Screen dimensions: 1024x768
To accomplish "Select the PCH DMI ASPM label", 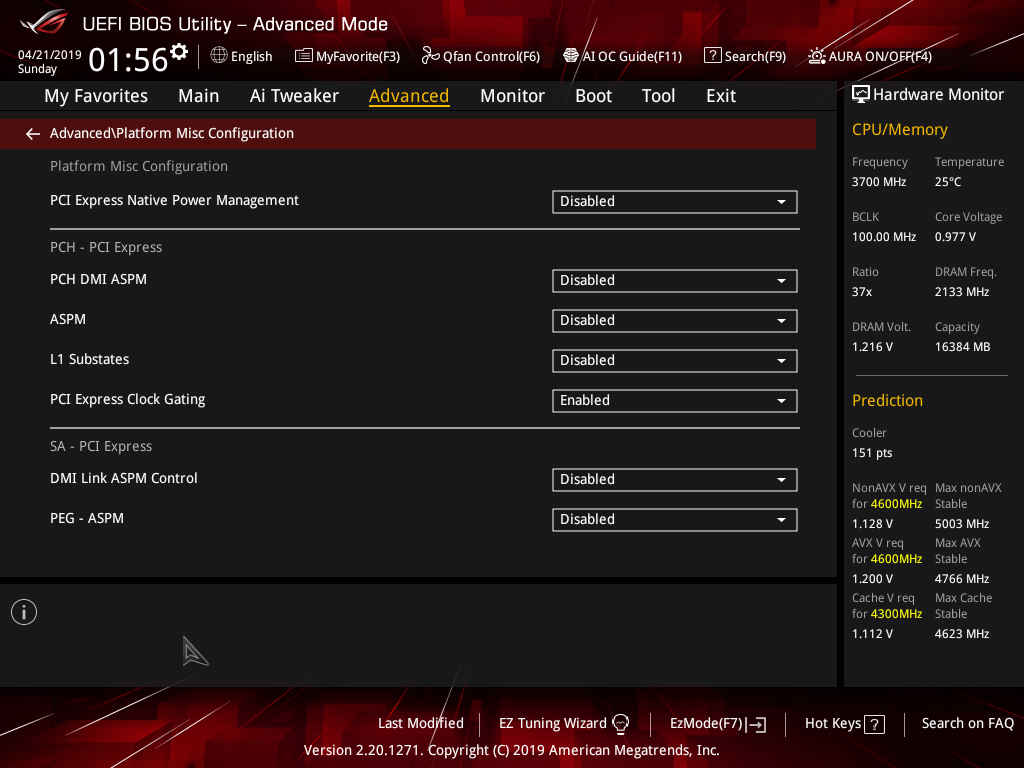I will pyautogui.click(x=99, y=280).
